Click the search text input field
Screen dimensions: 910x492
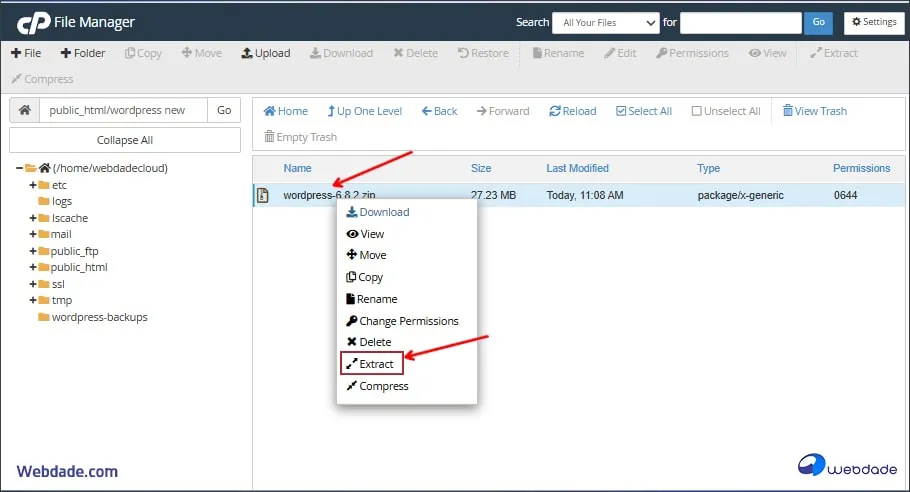[740, 22]
